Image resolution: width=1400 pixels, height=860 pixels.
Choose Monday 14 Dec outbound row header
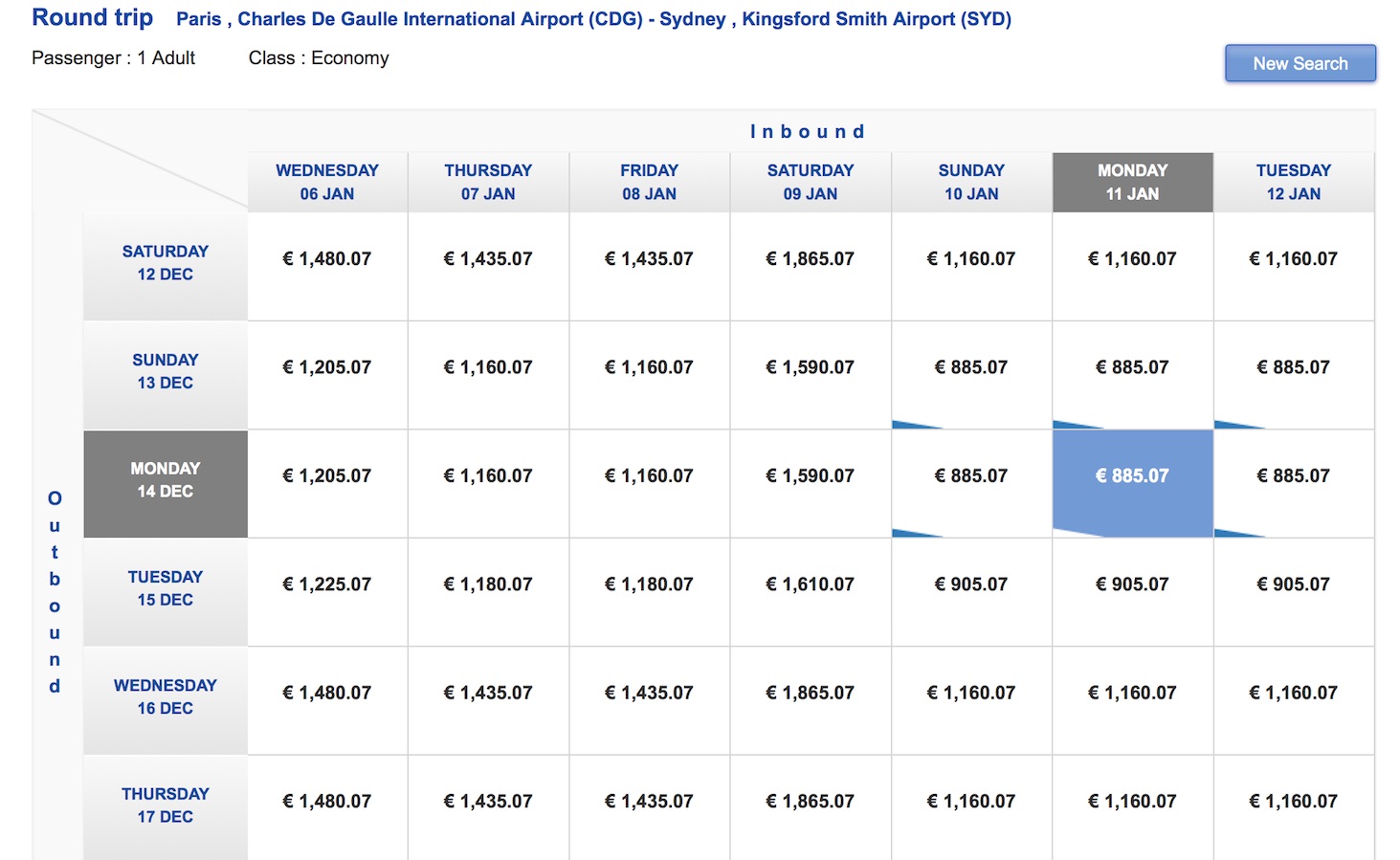(x=166, y=484)
